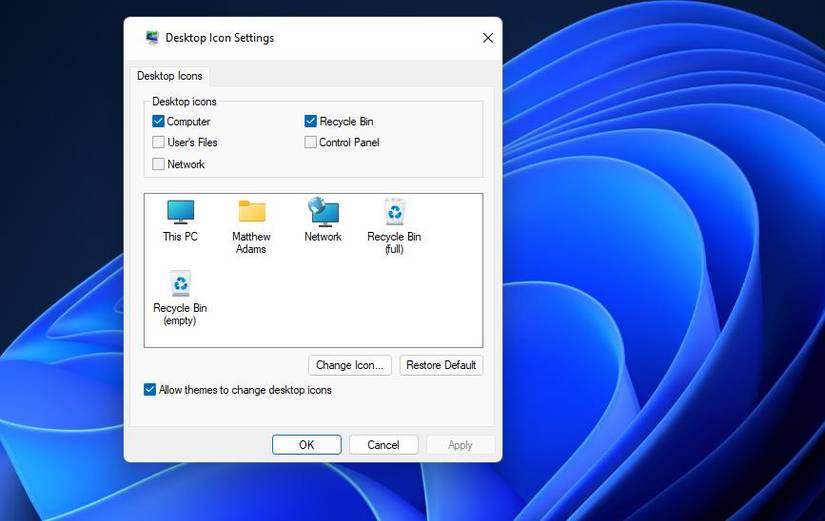The image size is (825, 521).
Task: Click the title bar Desktop Icon Settings icon
Action: tap(152, 38)
